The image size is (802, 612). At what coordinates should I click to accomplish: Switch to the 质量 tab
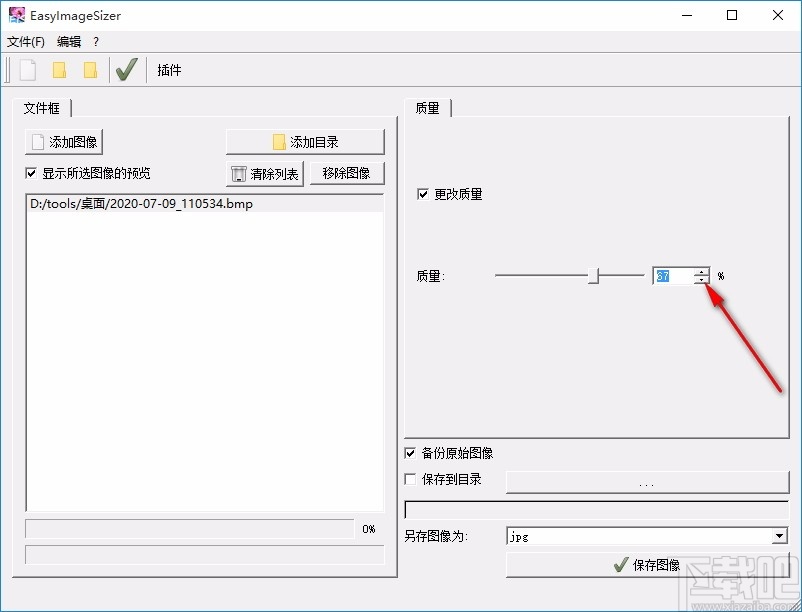click(427, 107)
